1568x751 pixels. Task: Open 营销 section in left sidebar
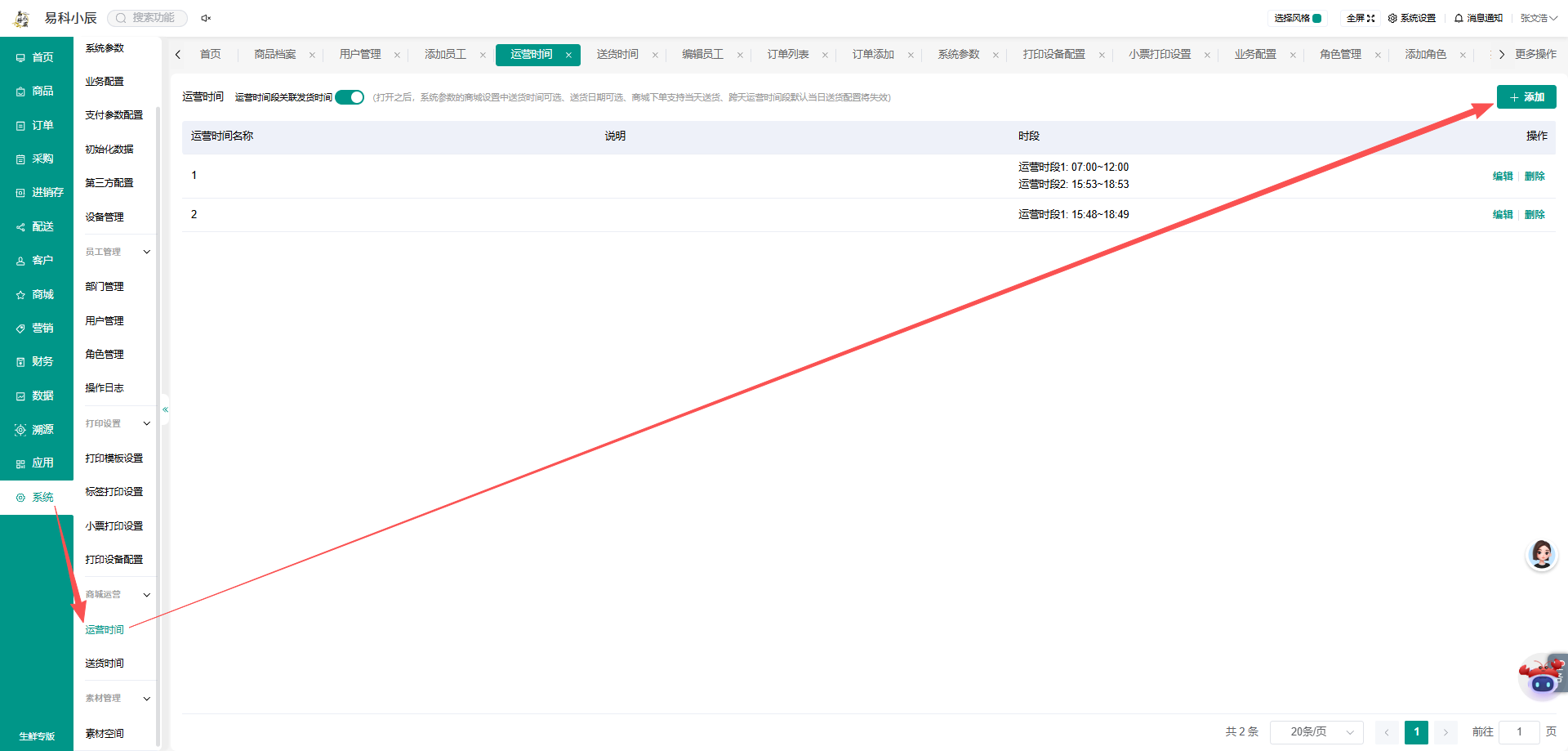coord(35,328)
